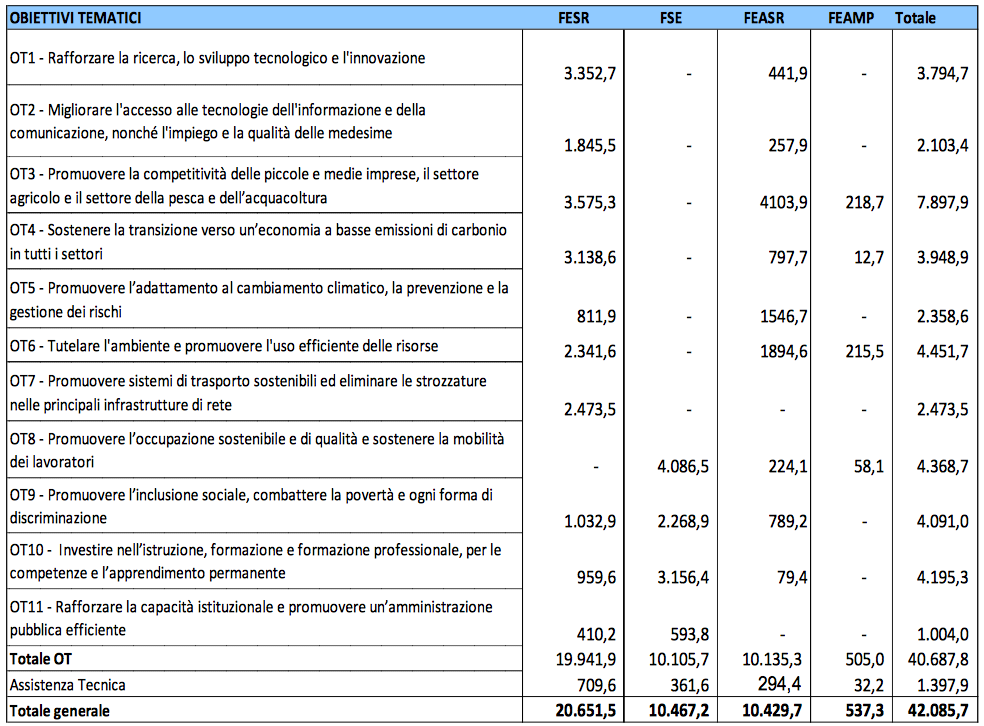
Task: Click the OT4 FEAMP value 12,7
Action: point(869,257)
